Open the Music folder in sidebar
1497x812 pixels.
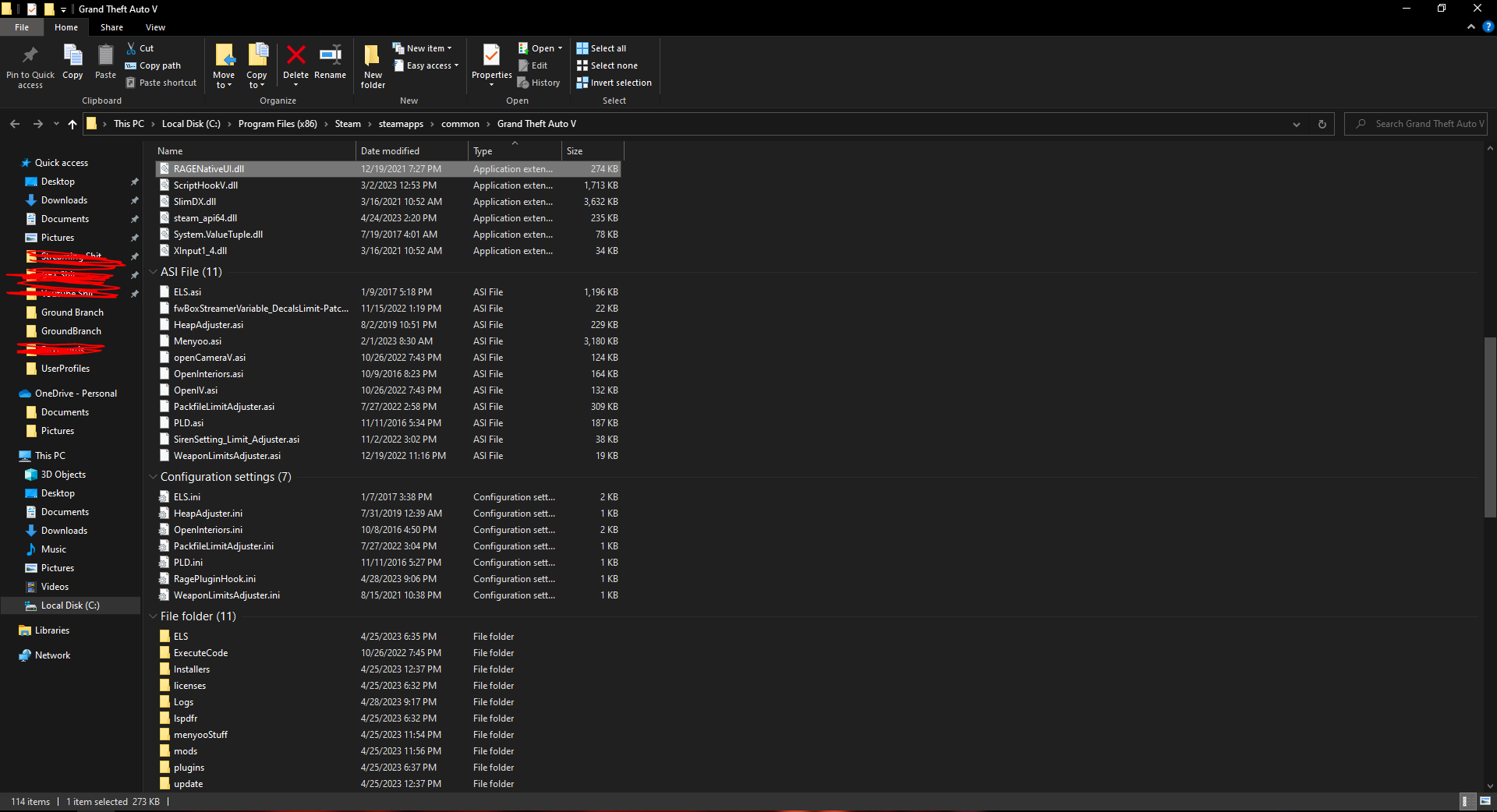point(54,549)
